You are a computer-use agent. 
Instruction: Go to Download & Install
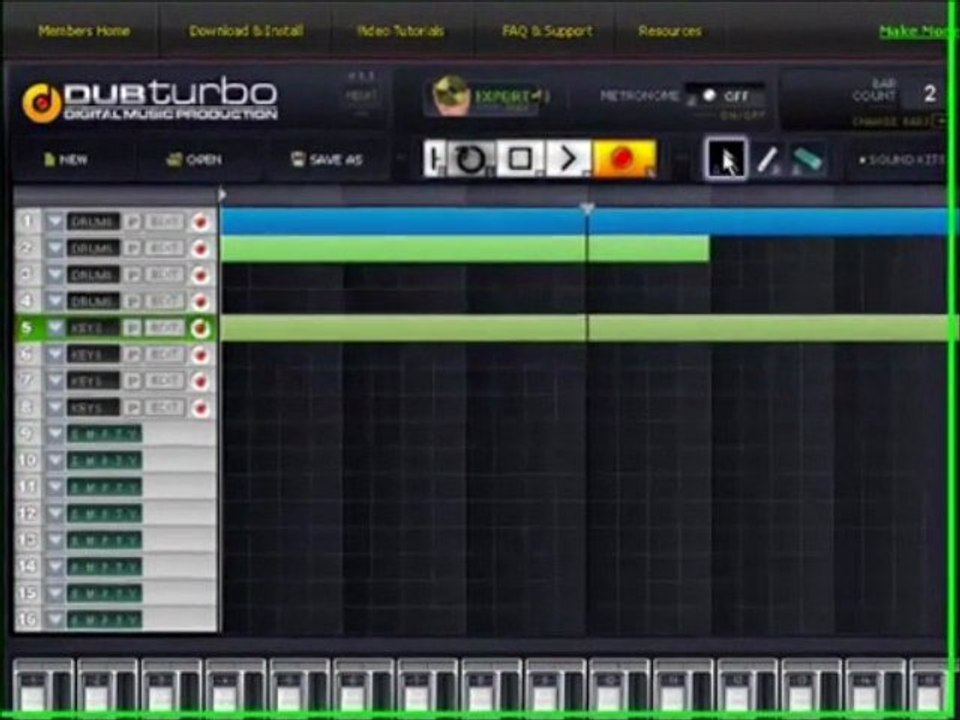pyautogui.click(x=246, y=31)
